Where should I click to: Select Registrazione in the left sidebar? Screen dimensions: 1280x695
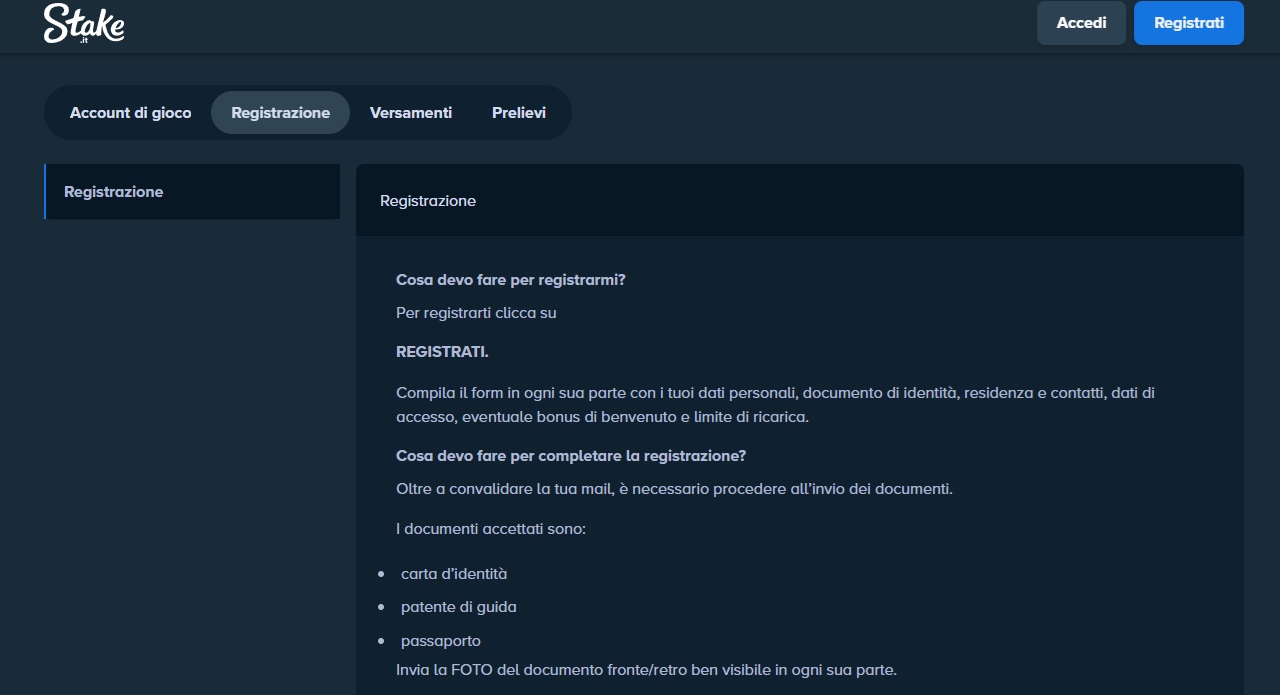click(x=113, y=191)
